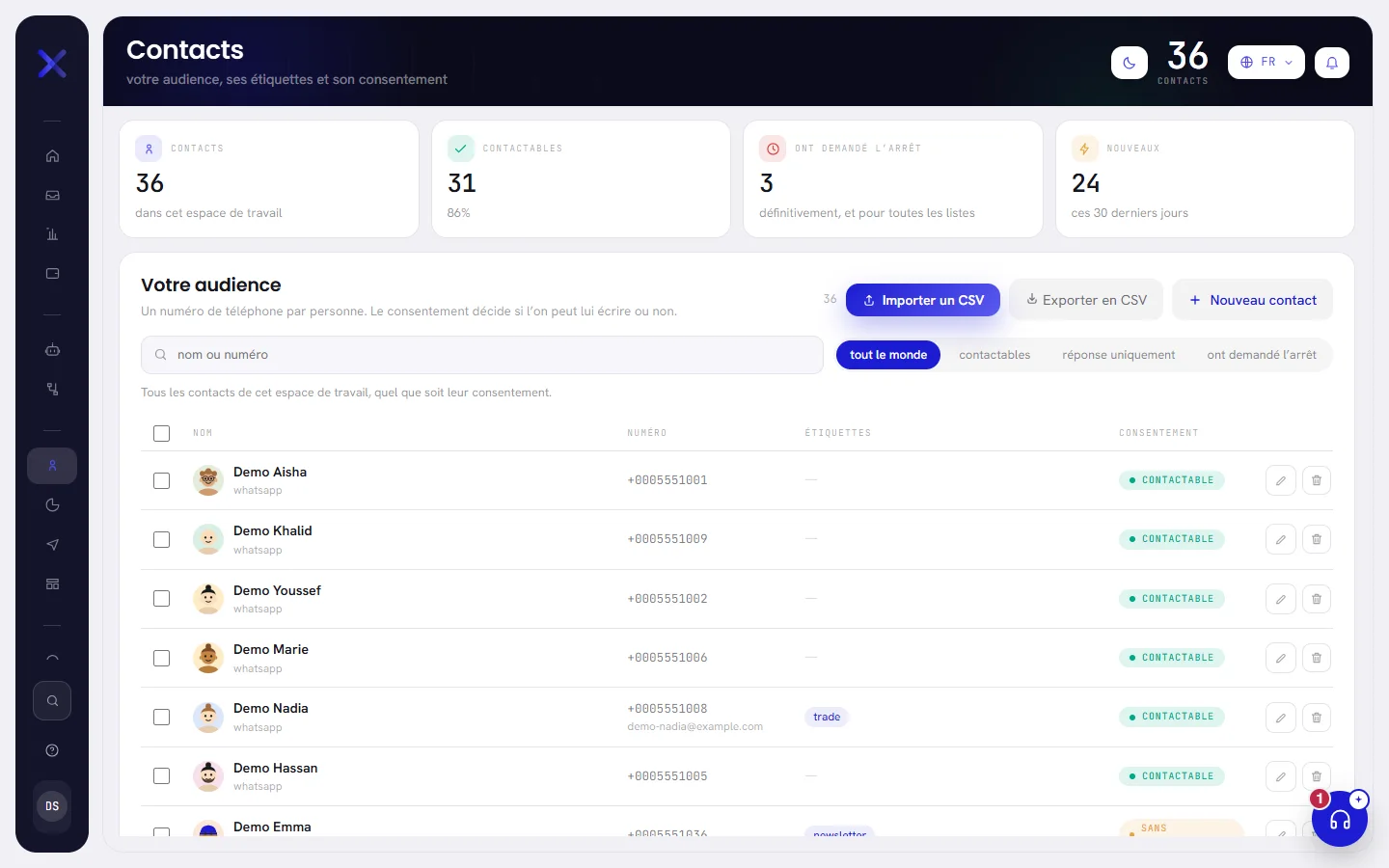Screen dimensions: 1389x868
Task: Open notifications bell icon
Action: point(1332,63)
